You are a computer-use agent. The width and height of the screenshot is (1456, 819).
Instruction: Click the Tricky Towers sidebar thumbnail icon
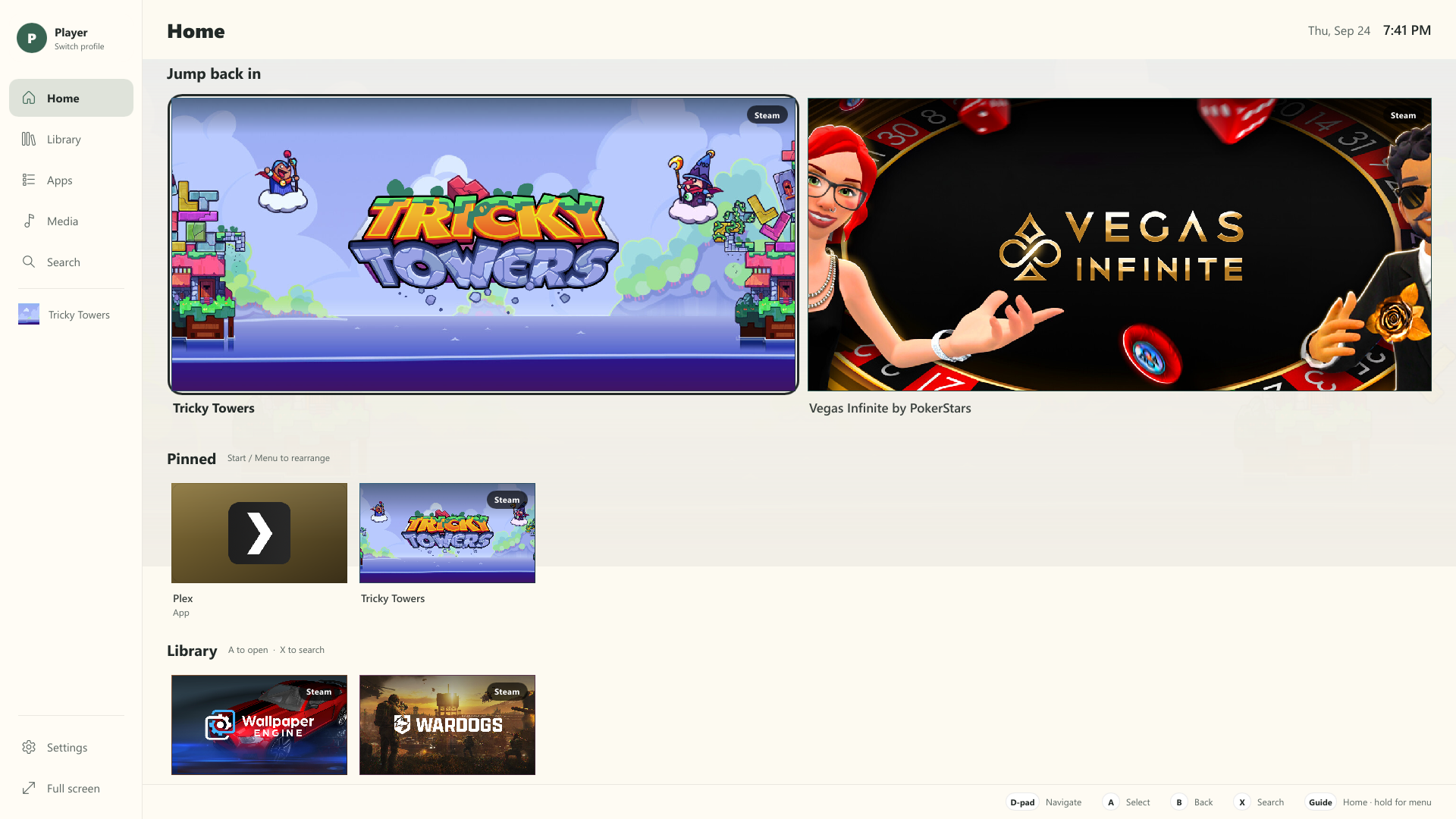click(29, 314)
